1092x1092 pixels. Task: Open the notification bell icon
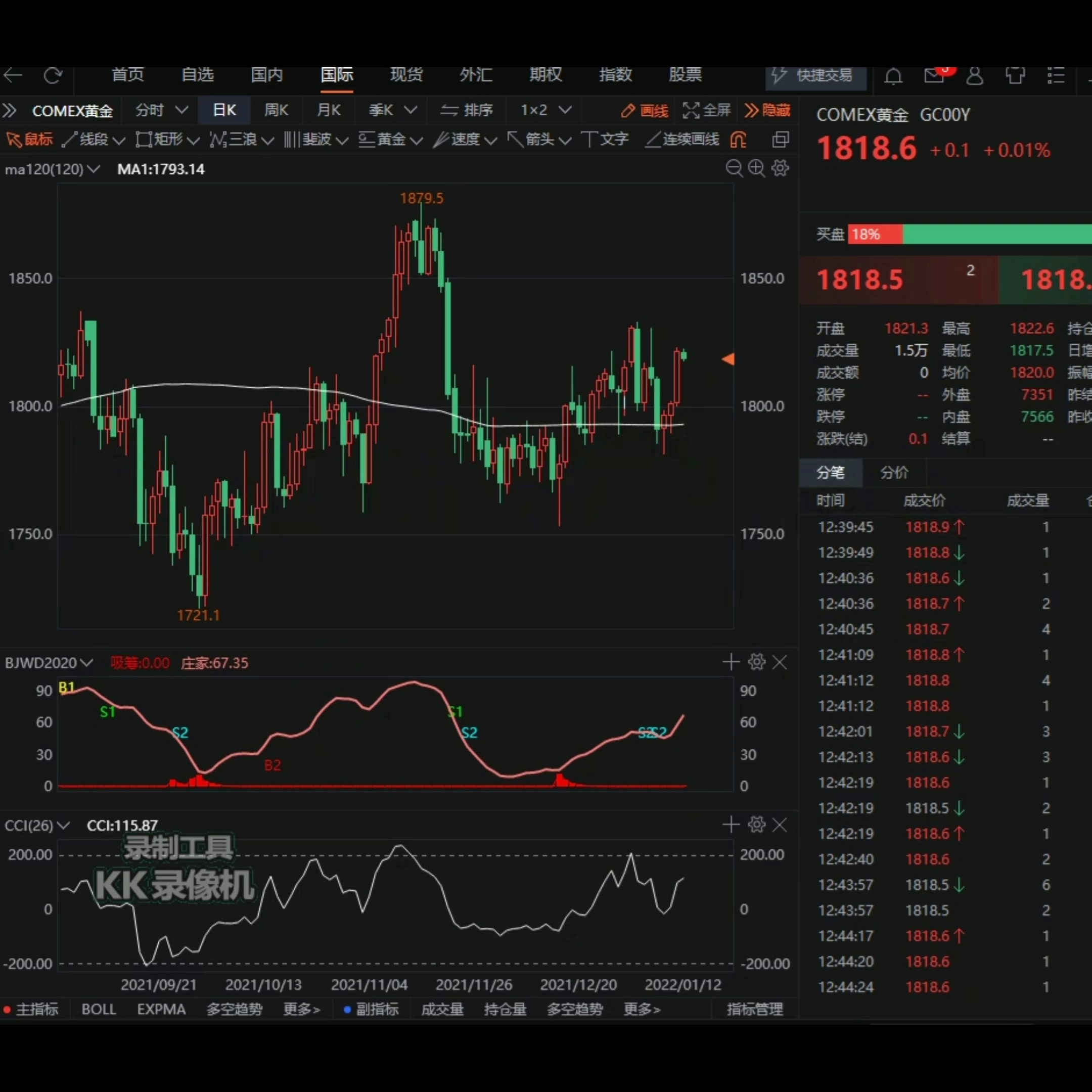[893, 76]
